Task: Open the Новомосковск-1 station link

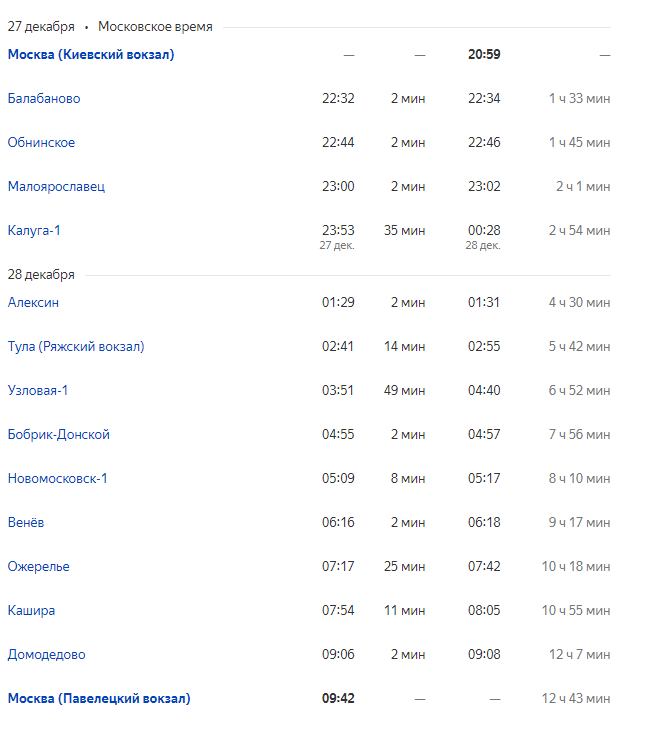Action: (x=58, y=479)
